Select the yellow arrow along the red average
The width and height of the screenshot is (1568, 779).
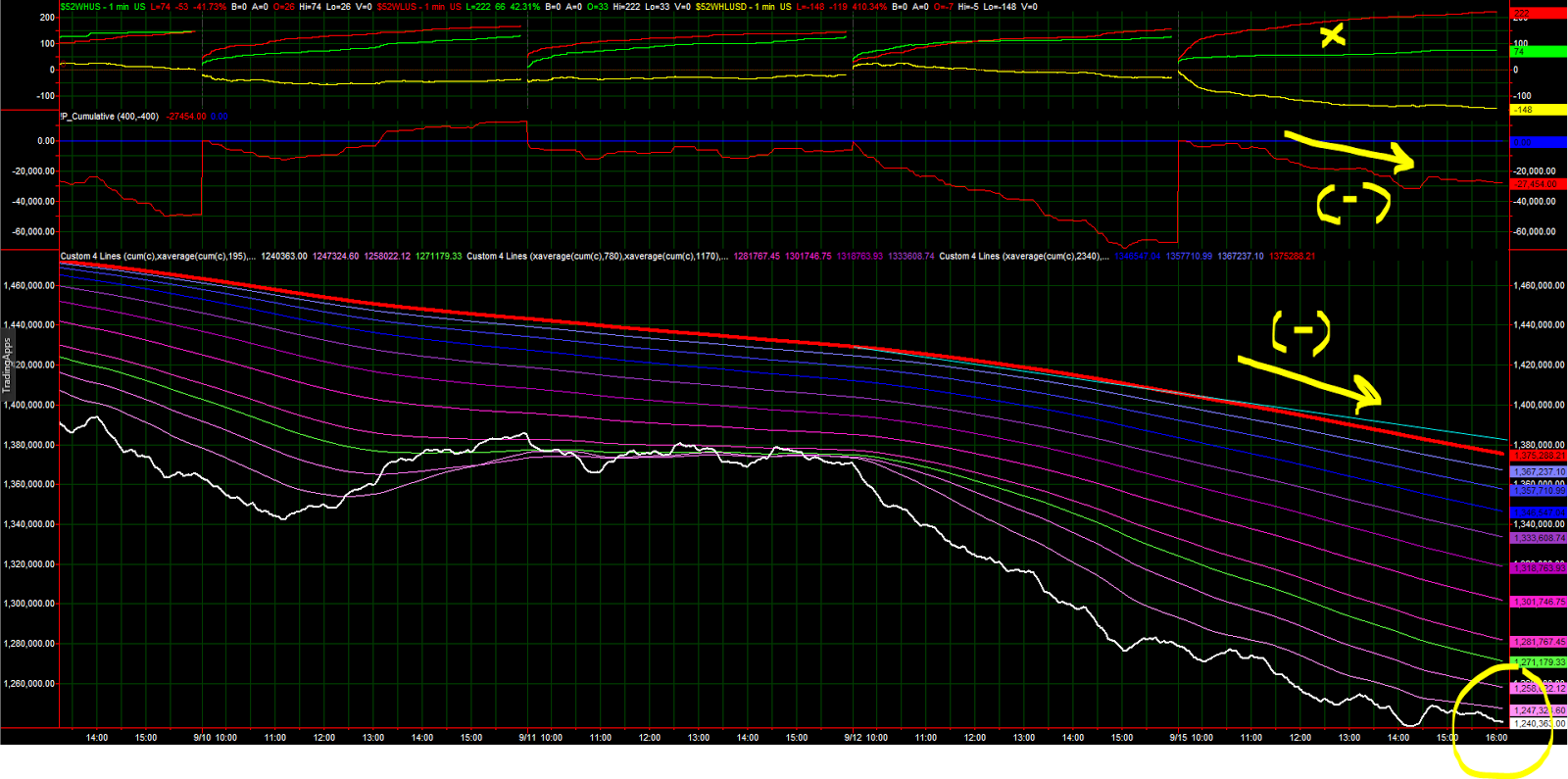pyautogui.click(x=1309, y=383)
